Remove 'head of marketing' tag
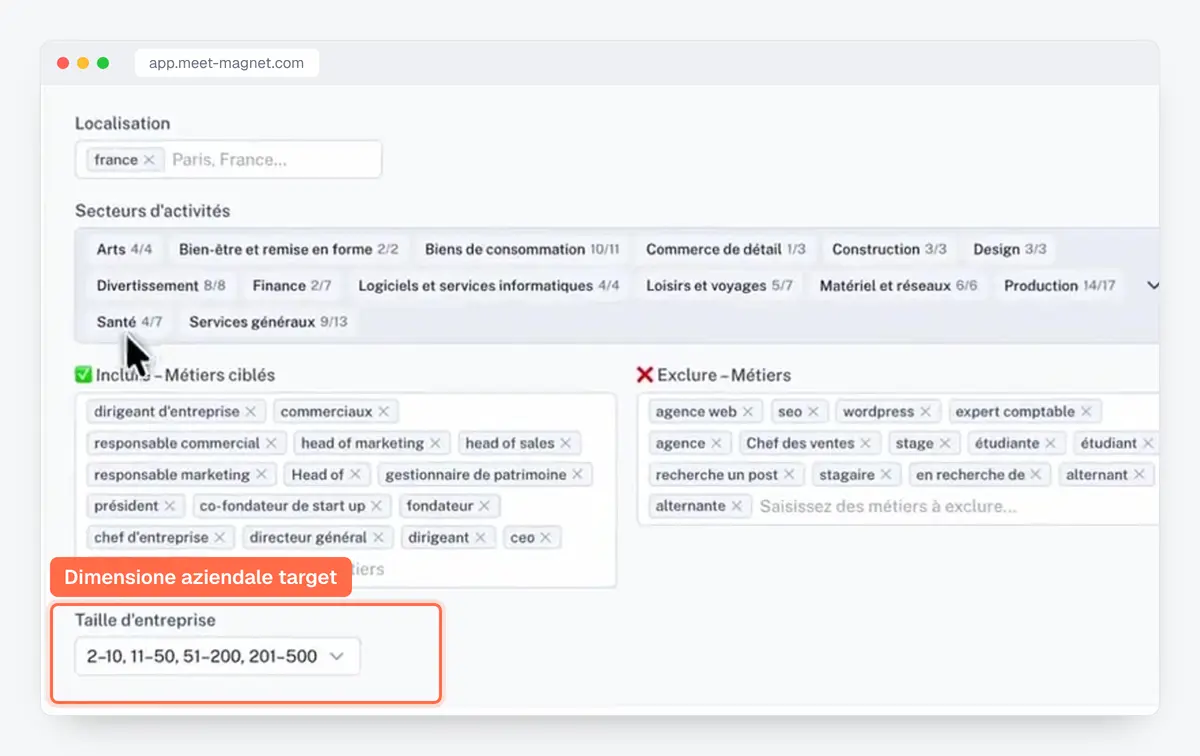Viewport: 1200px width, 756px height. click(x=435, y=443)
